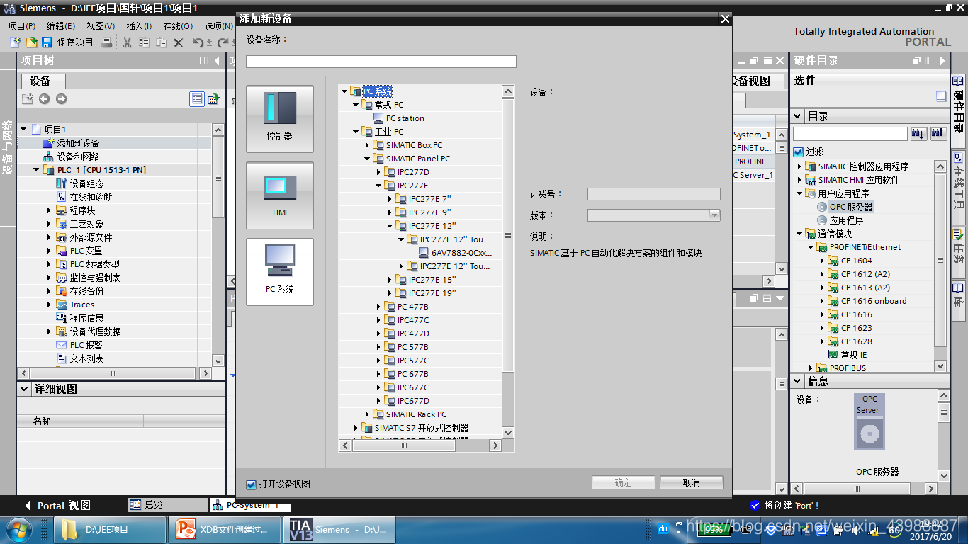Collapse the PLC_1 node in project tree
Screen dimensions: 968x545
[x=36, y=170]
